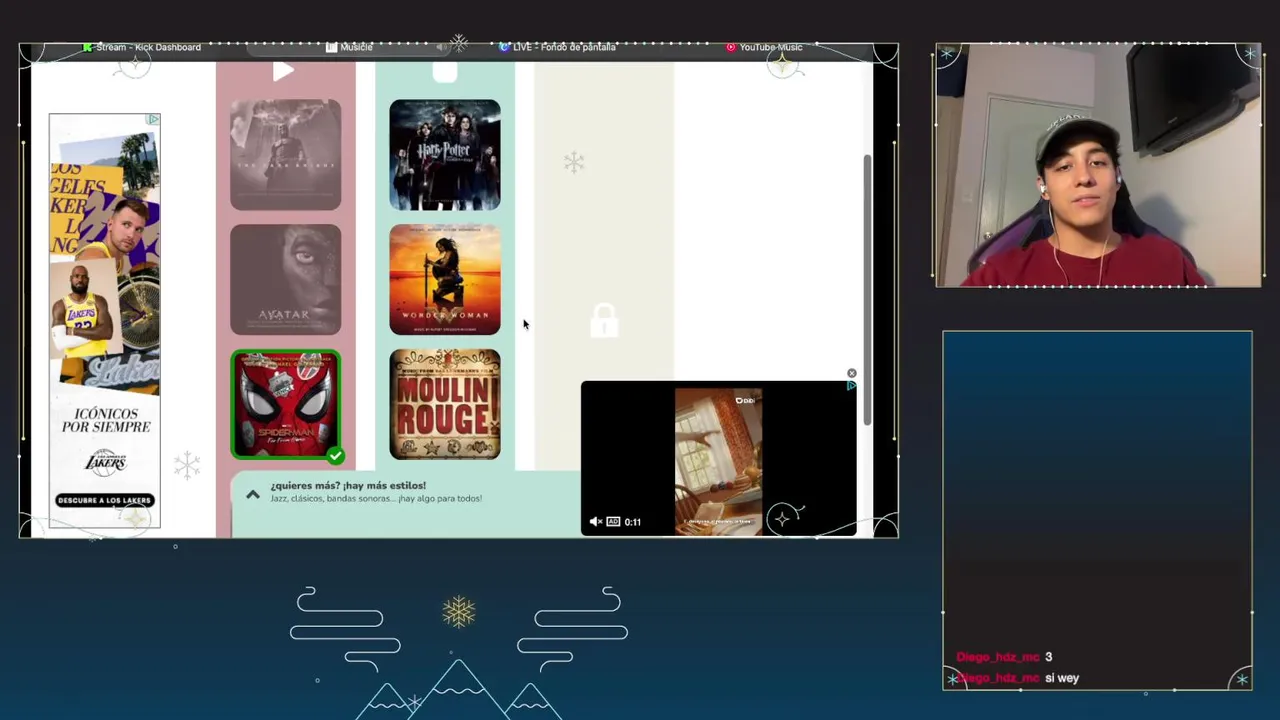Choose the Harry Potter soundtrack cover
1280x720 pixels.
click(445, 155)
